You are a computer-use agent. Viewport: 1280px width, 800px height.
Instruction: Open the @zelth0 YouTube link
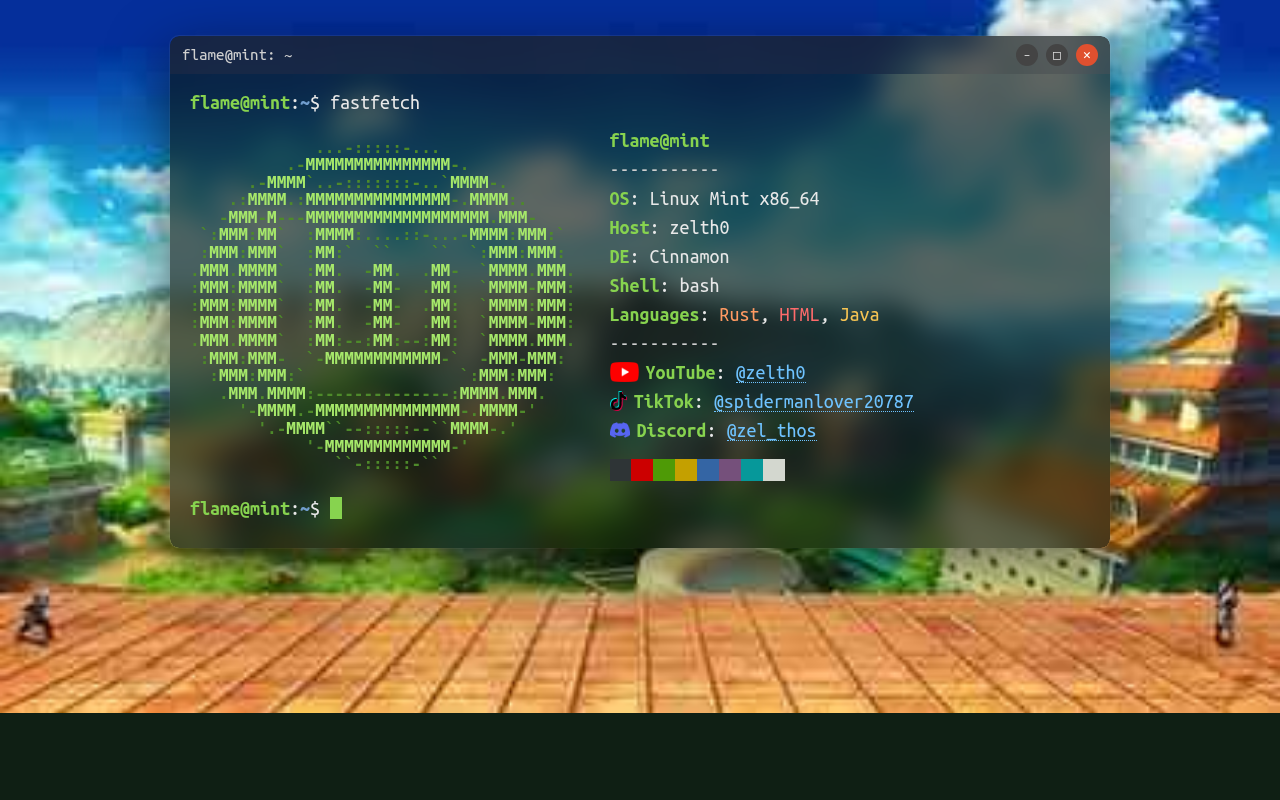(x=770, y=373)
